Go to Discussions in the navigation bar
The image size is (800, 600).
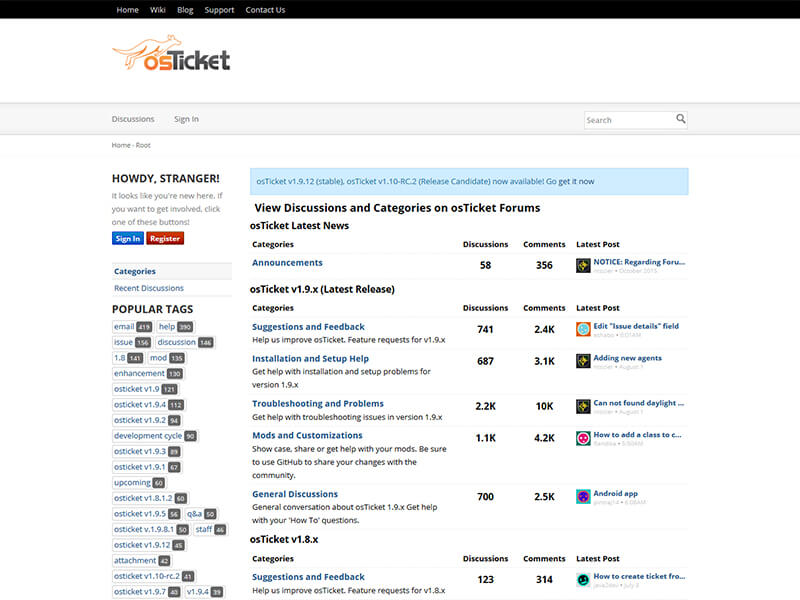click(x=133, y=119)
